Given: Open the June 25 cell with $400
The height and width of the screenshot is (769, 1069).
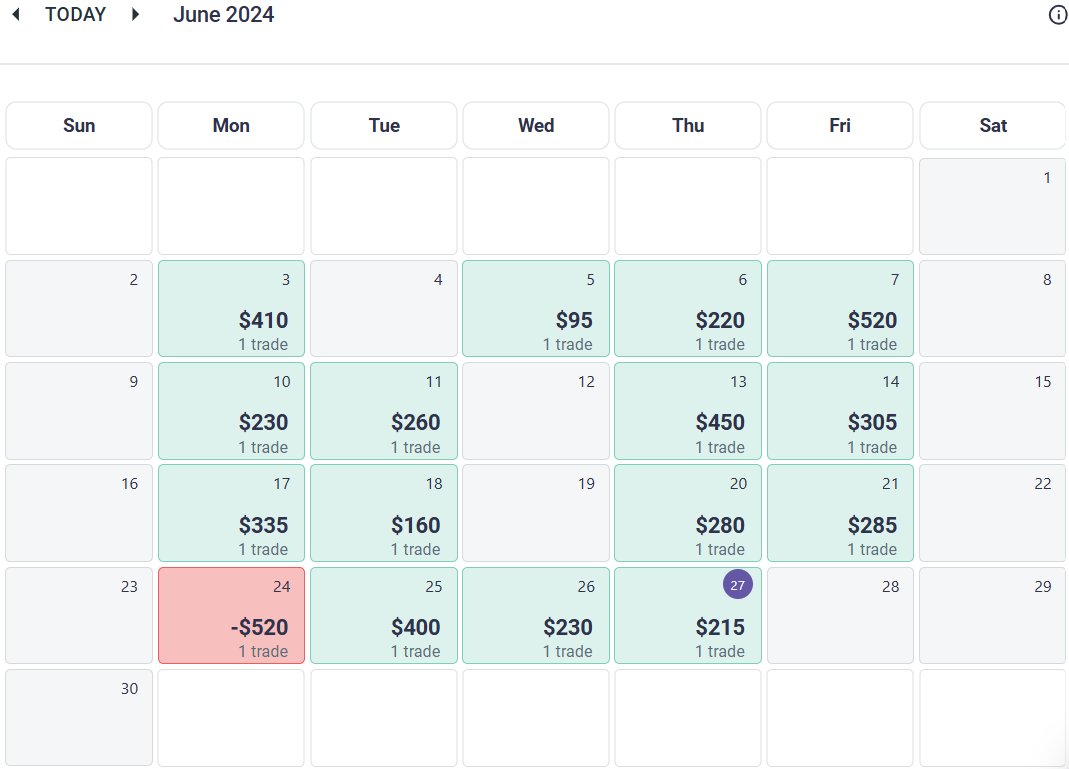Looking at the screenshot, I should (383, 615).
